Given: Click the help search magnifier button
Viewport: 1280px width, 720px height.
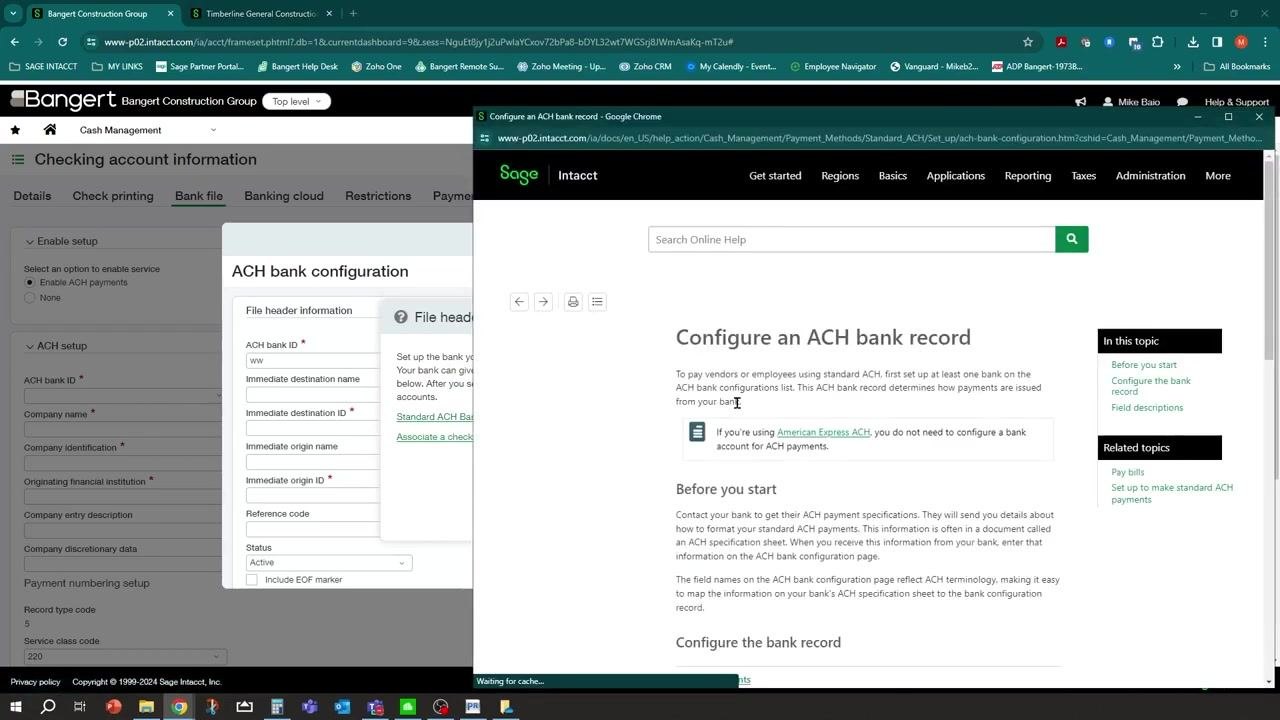Looking at the screenshot, I should [x=1071, y=239].
